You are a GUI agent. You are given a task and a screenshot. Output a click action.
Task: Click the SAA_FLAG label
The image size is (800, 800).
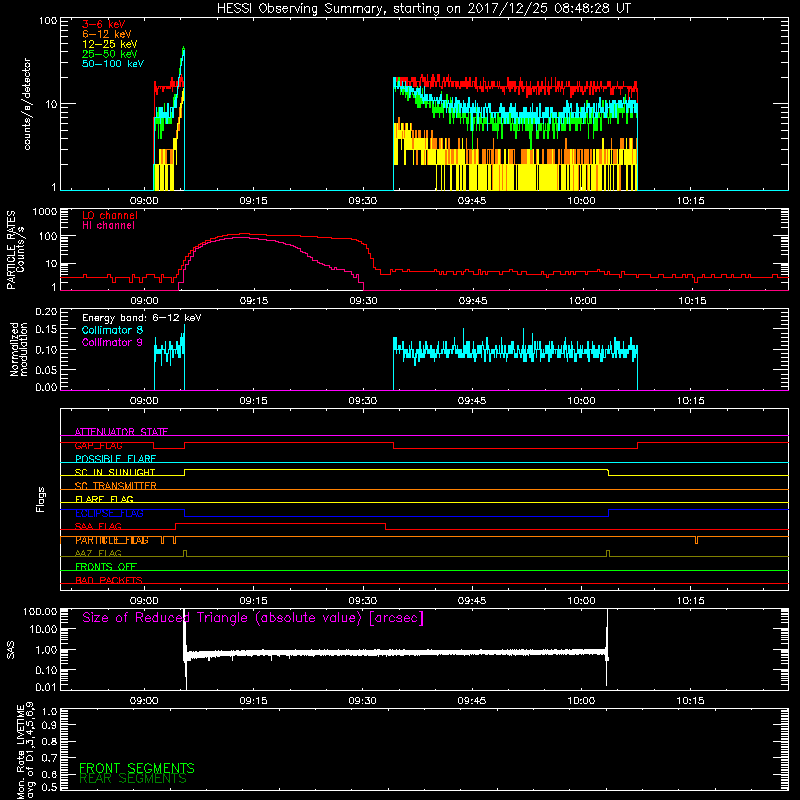pyautogui.click(x=98, y=526)
